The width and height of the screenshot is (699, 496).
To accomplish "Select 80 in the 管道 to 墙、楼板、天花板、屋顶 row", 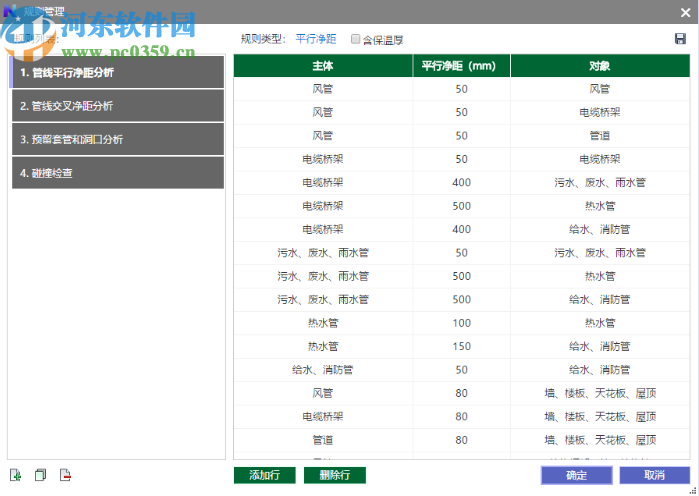I will click(461, 440).
